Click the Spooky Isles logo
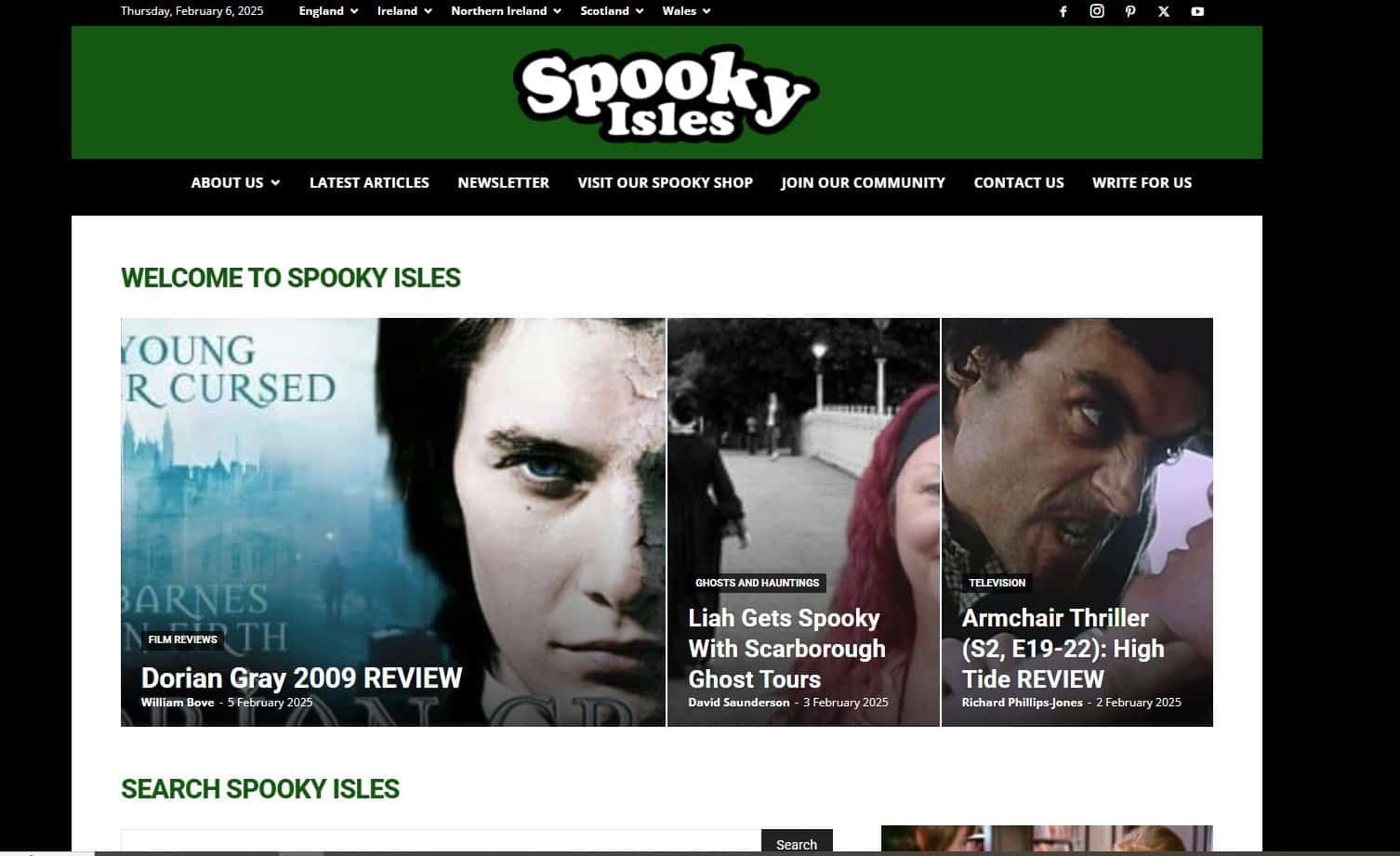The height and width of the screenshot is (856, 1400). (667, 93)
